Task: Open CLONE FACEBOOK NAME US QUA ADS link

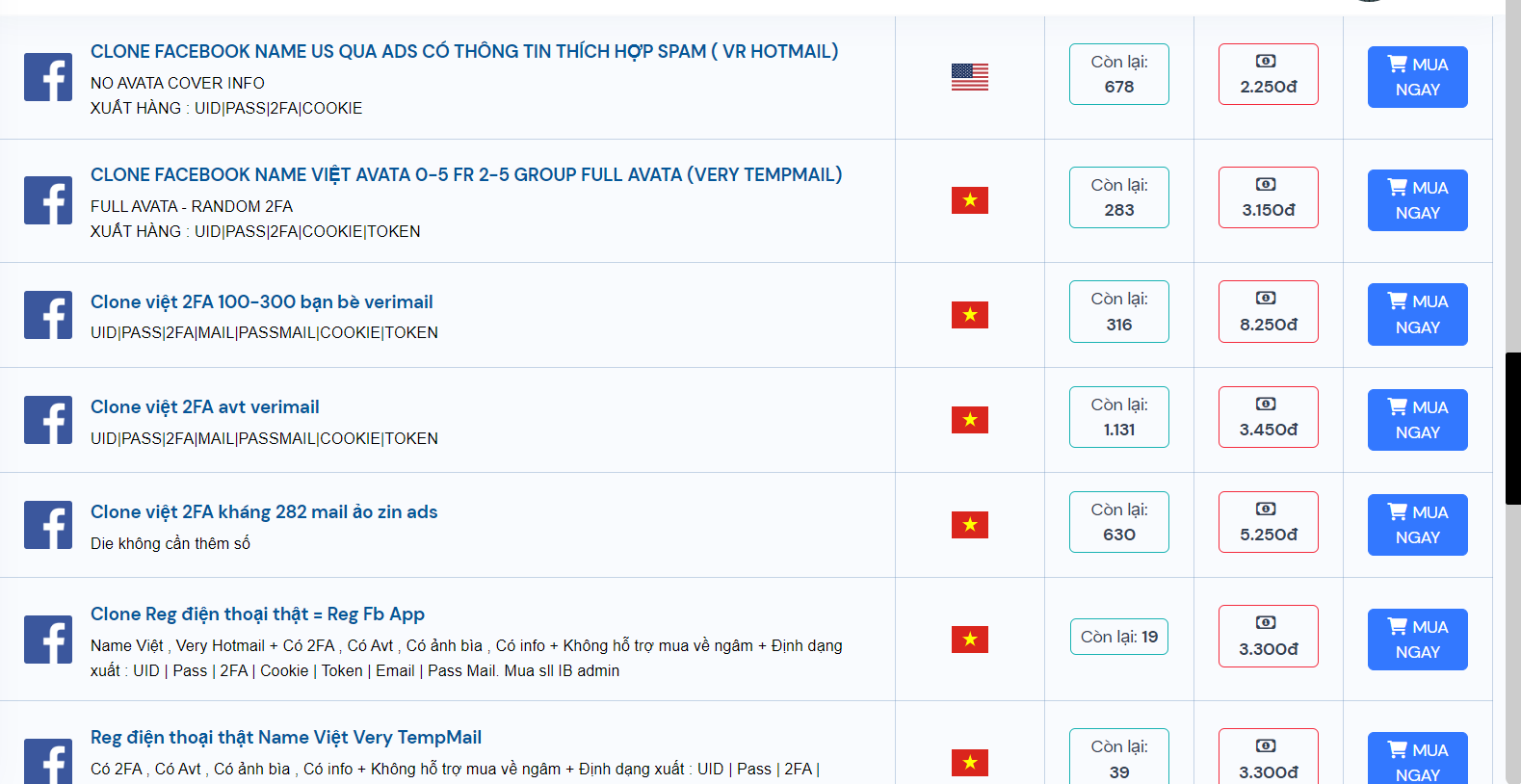Action: pos(464,51)
